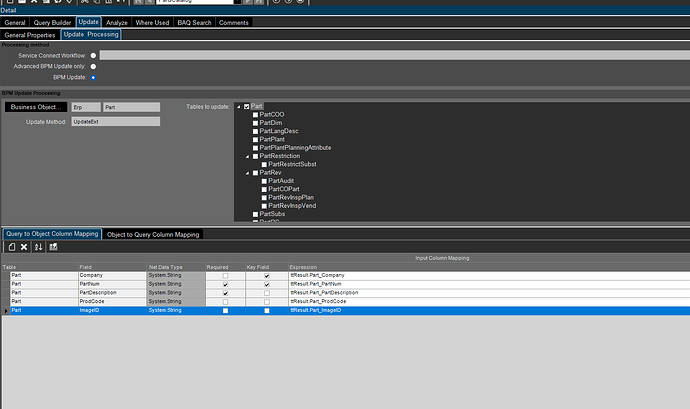The image size is (690, 409).
Task: Click the row selector arrow of ImageID row
Action: (6, 311)
